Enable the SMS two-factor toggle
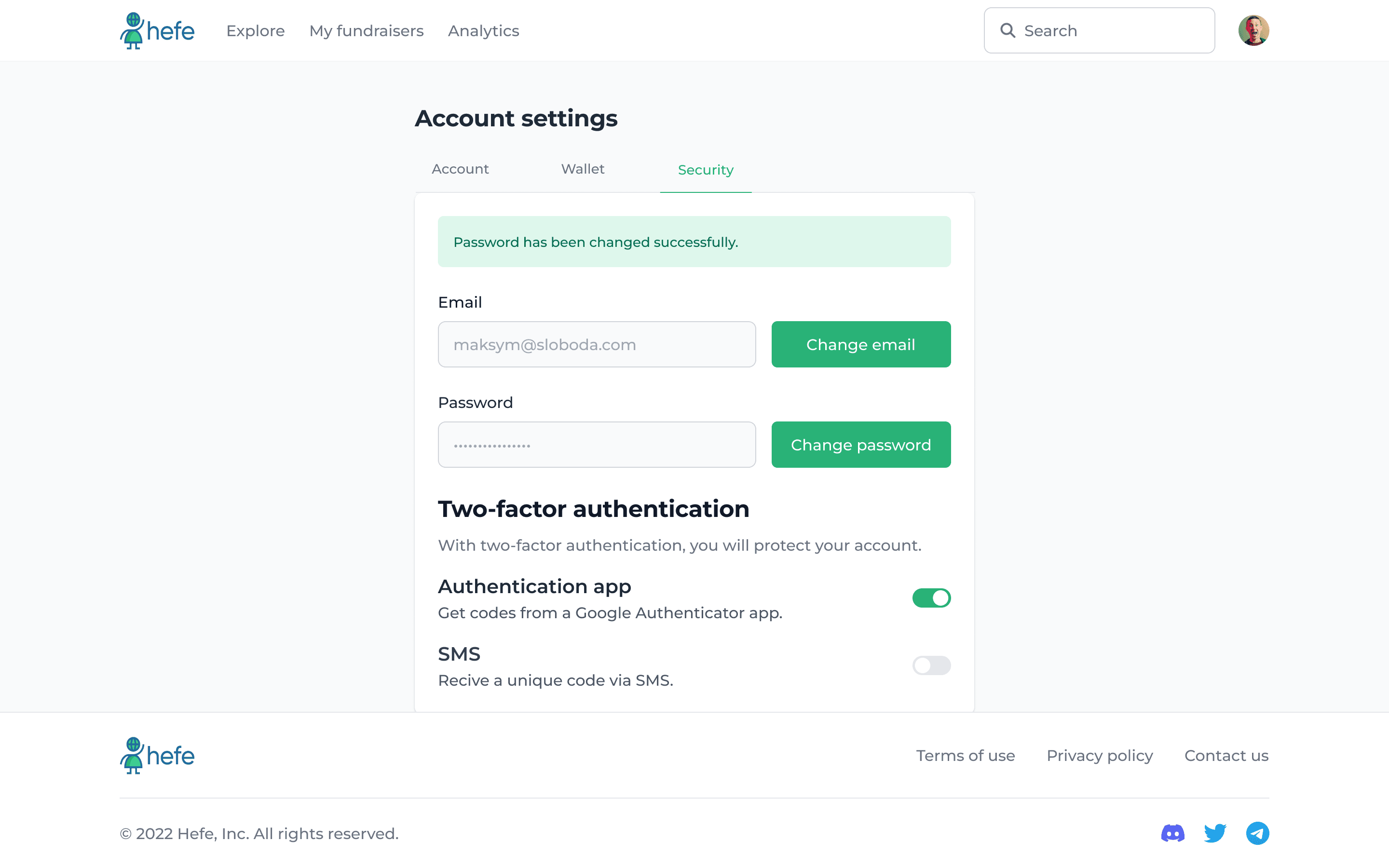Viewport: 1389px width, 868px height. [x=932, y=665]
